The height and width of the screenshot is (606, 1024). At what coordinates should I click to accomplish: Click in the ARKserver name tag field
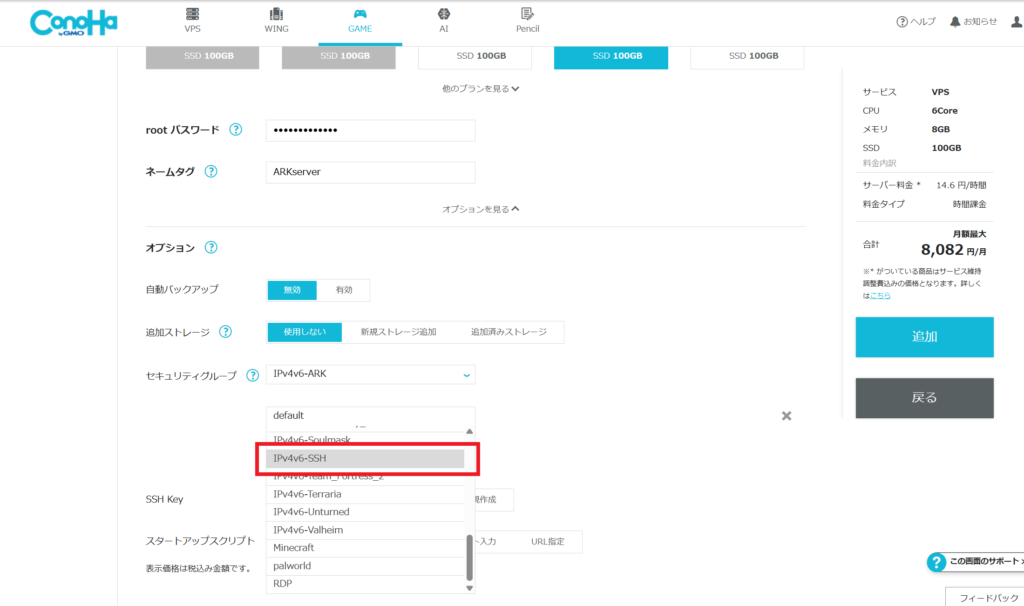click(x=370, y=171)
